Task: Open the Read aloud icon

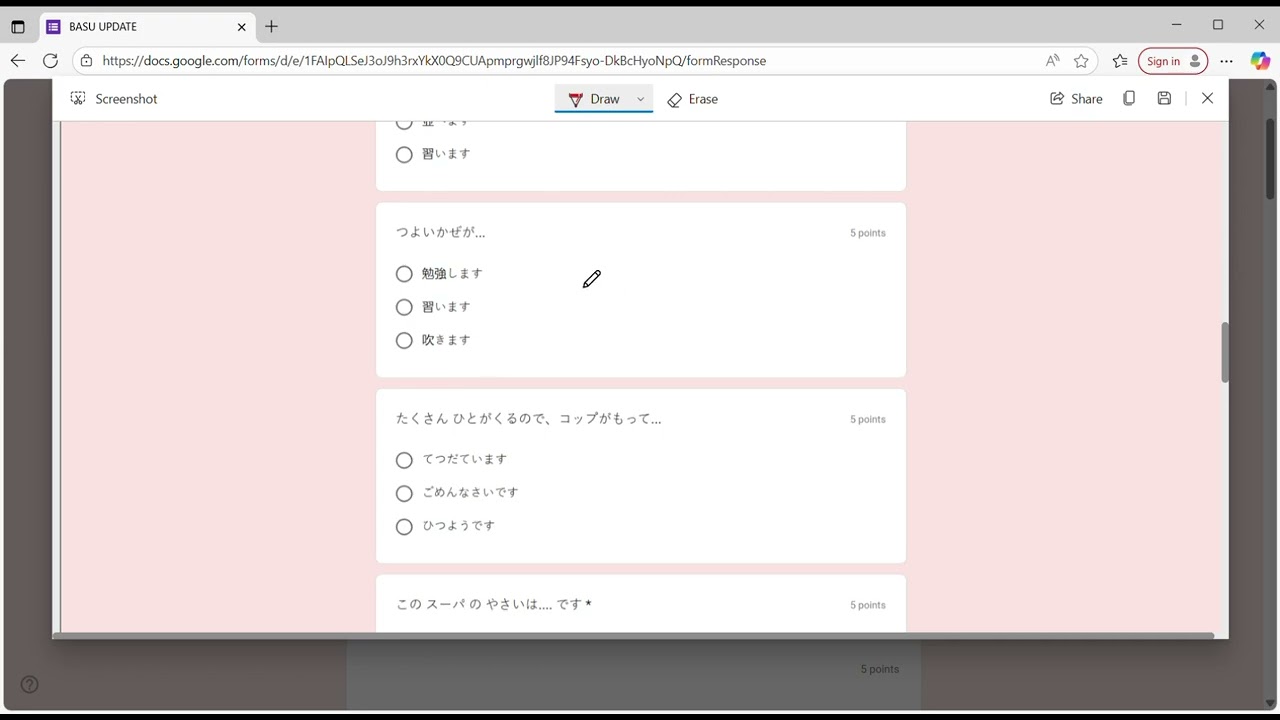Action: [x=1052, y=61]
